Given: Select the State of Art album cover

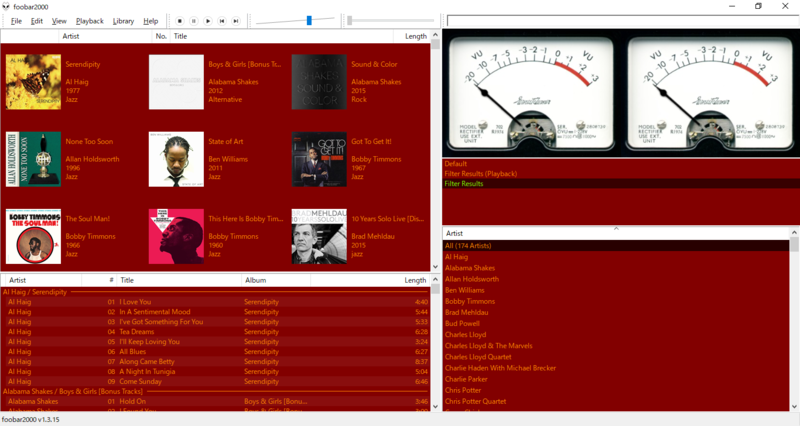Looking at the screenshot, I should 176,159.
